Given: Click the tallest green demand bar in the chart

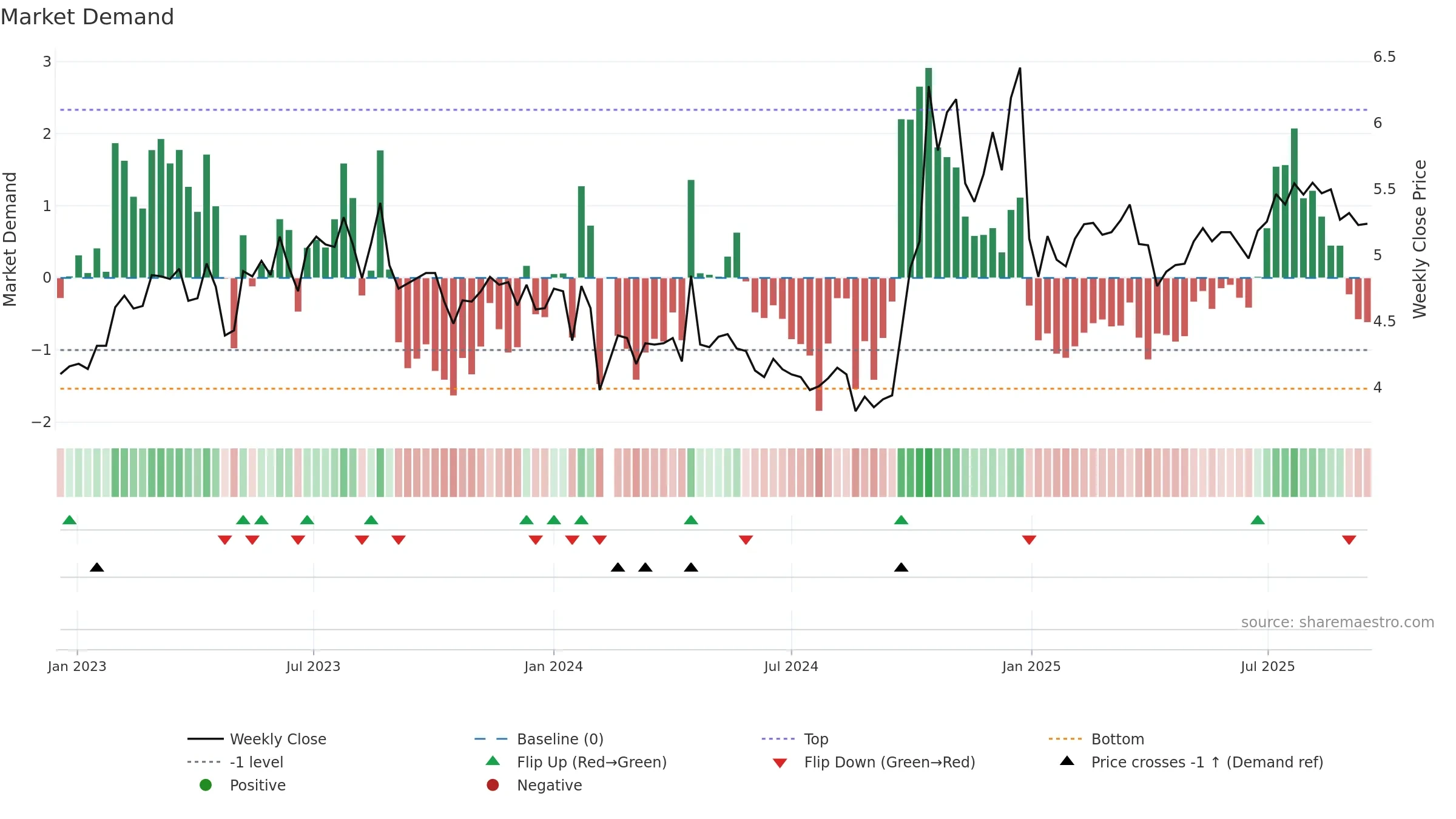Looking at the screenshot, I should click(x=929, y=173).
